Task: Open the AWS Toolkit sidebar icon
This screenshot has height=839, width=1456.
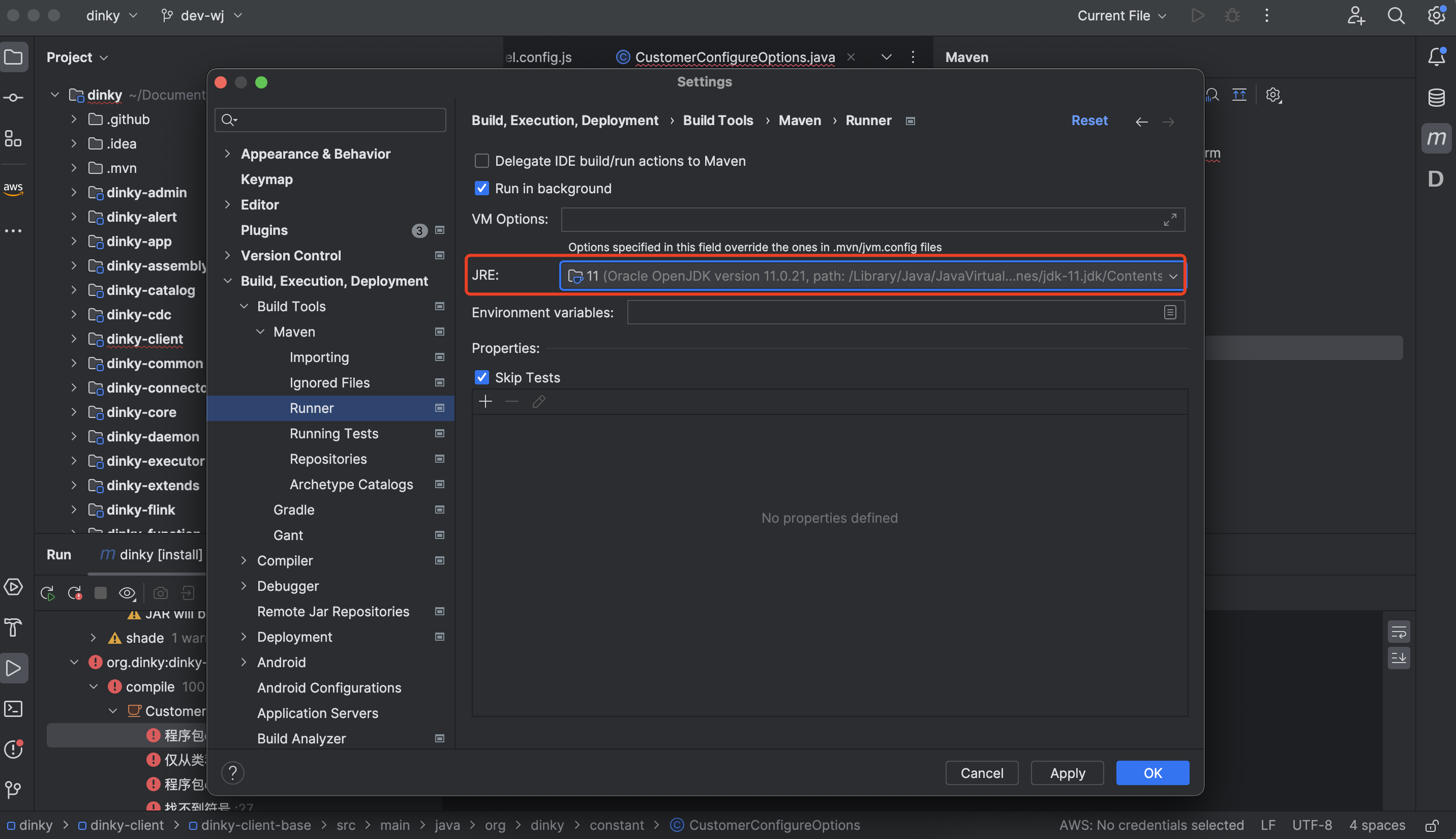Action: pyautogui.click(x=13, y=189)
